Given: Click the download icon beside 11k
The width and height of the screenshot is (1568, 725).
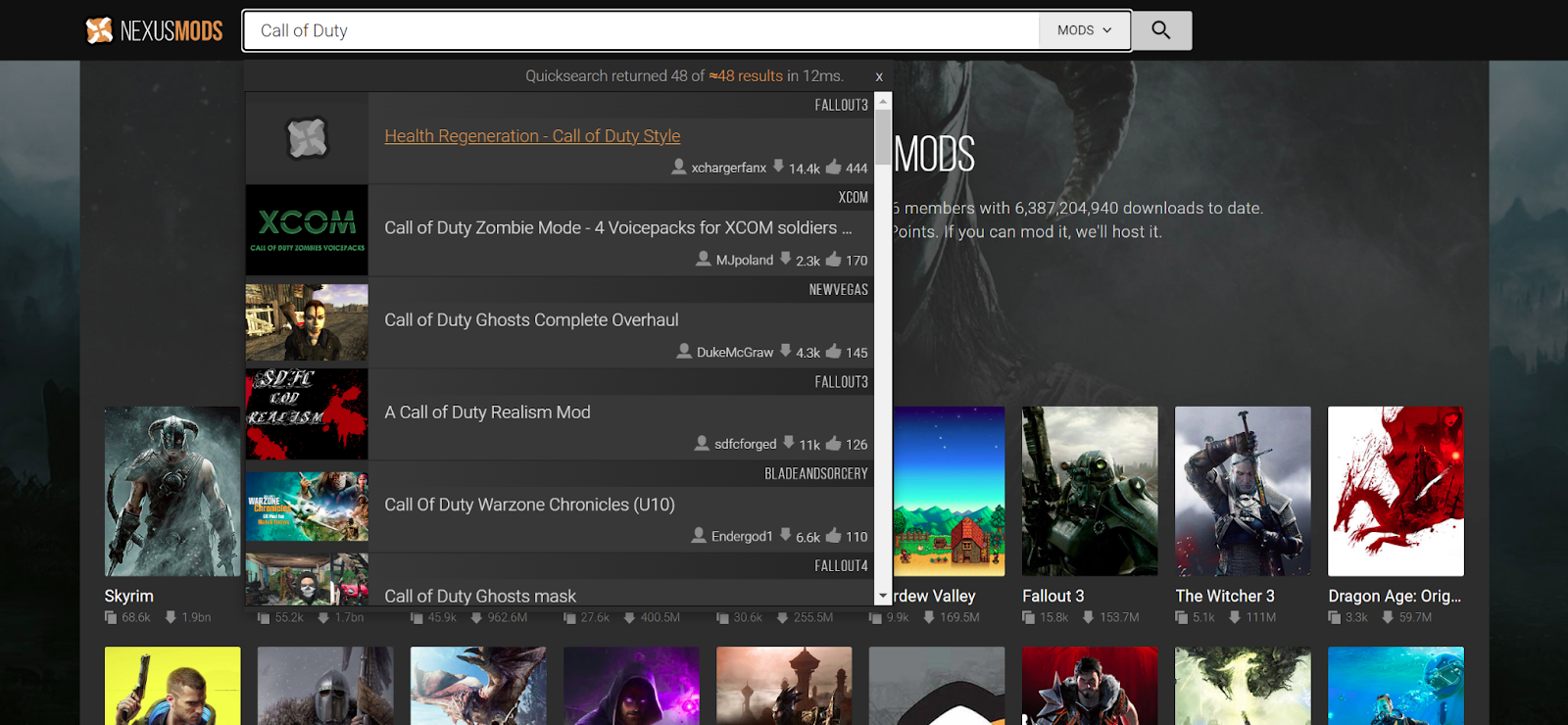Looking at the screenshot, I should pyautogui.click(x=789, y=443).
